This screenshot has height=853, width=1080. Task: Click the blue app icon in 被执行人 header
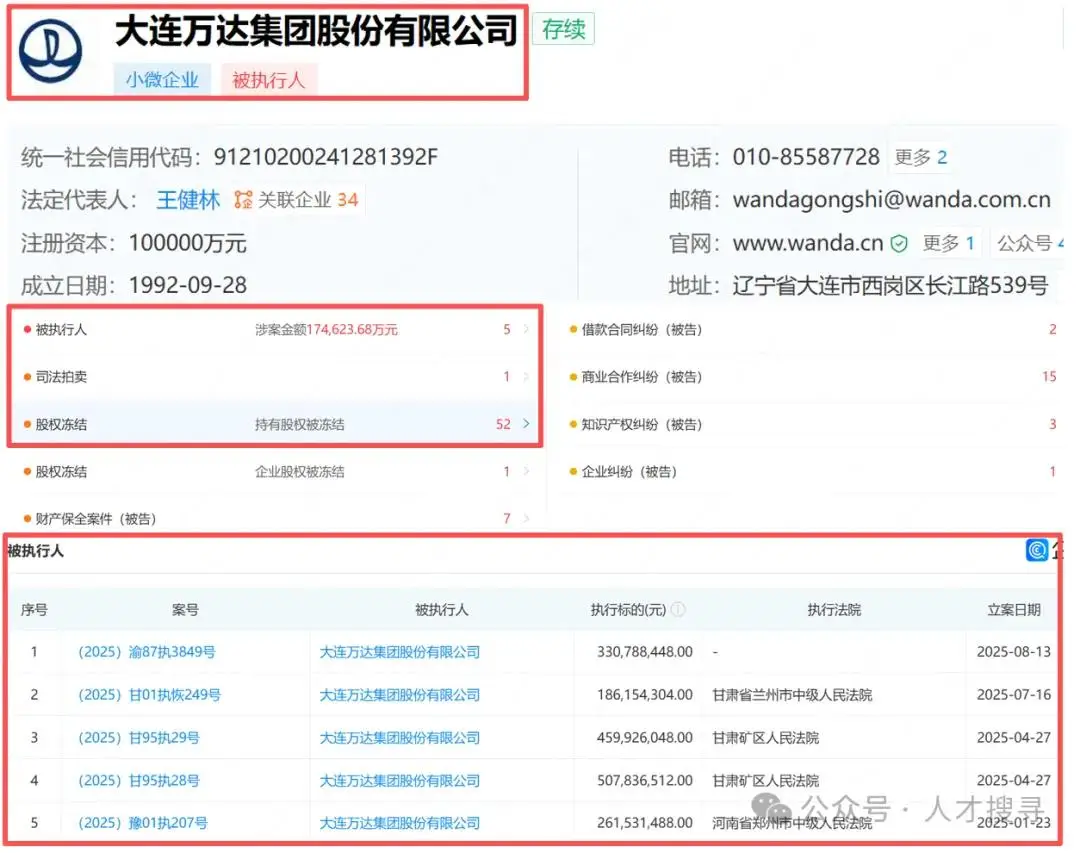[1037, 550]
